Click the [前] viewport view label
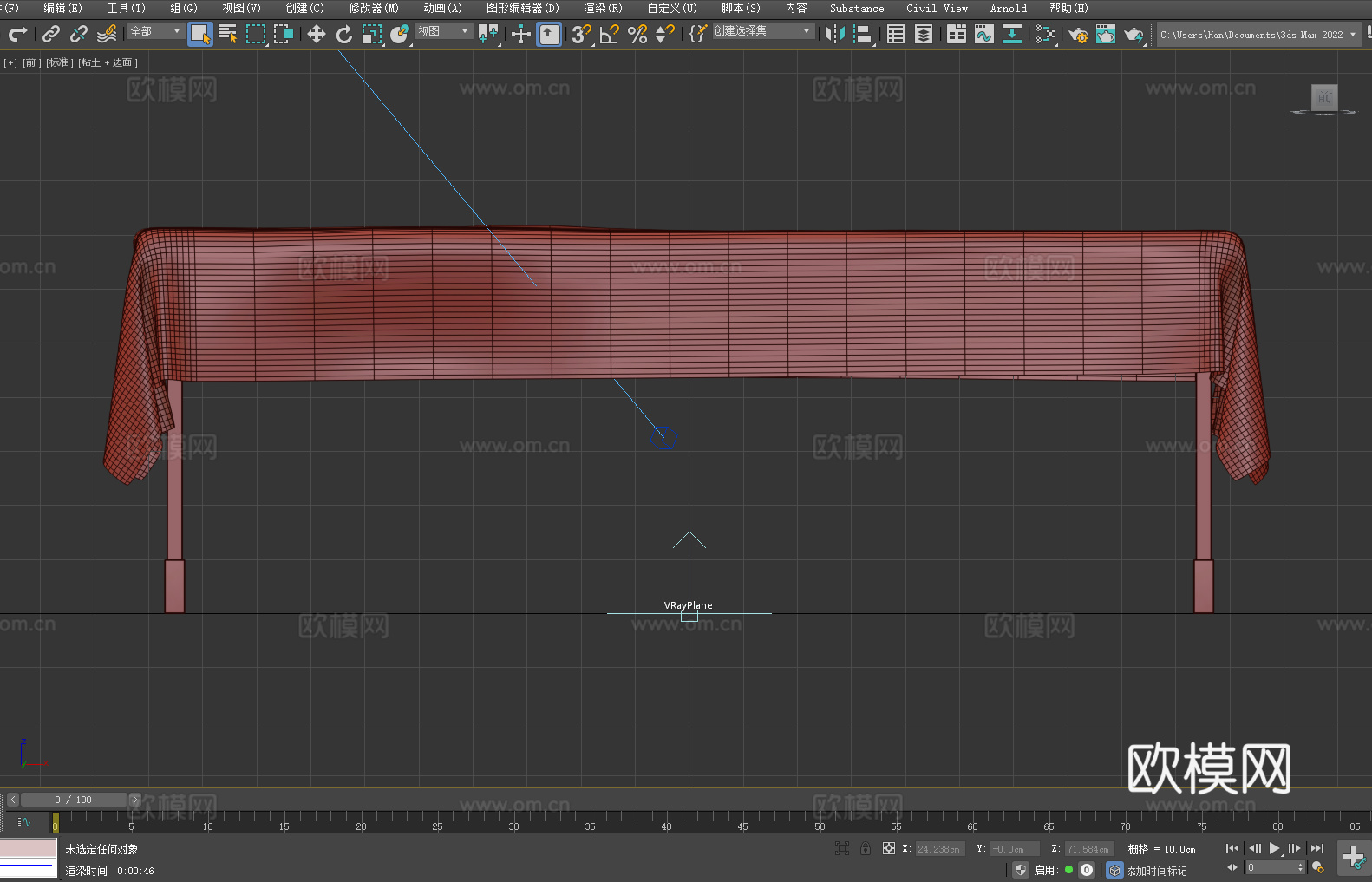Image resolution: width=1372 pixels, height=882 pixels. pos(32,62)
